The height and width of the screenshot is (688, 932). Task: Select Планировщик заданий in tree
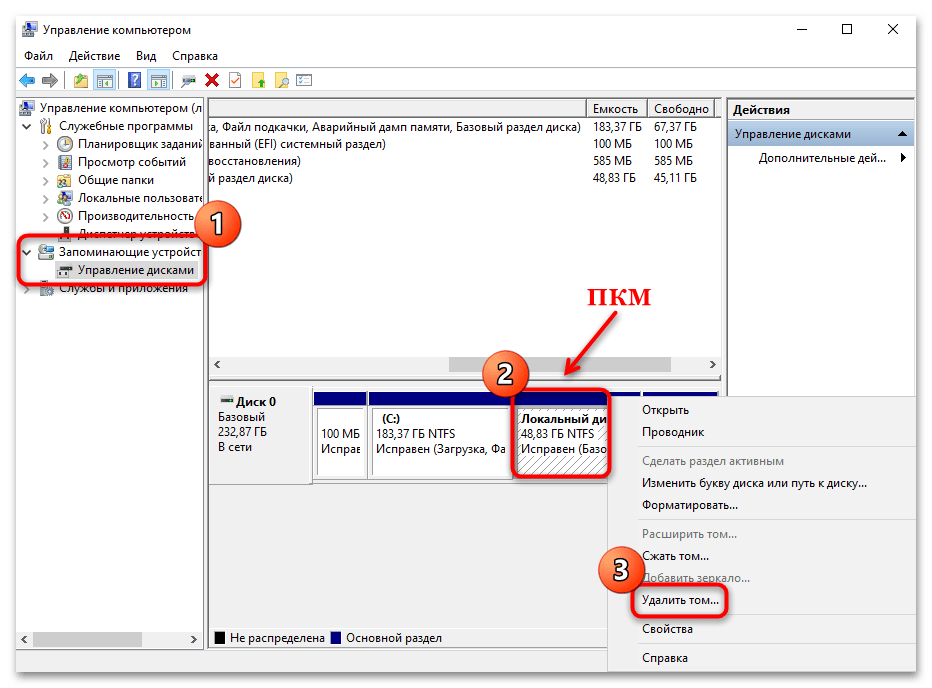click(140, 144)
